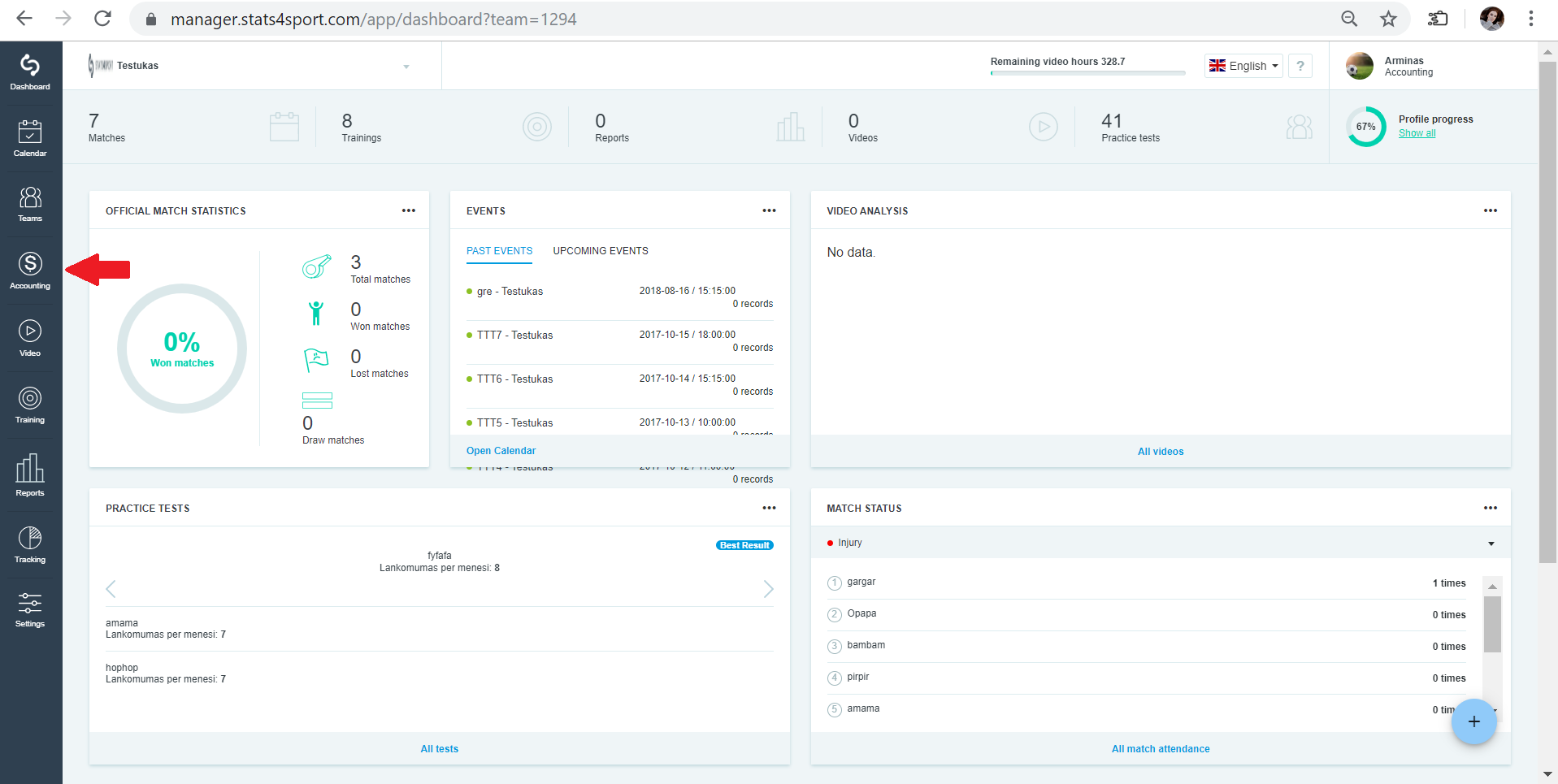This screenshot has height=784, width=1558.
Task: Click the blue plus floating button
Action: 1474,721
